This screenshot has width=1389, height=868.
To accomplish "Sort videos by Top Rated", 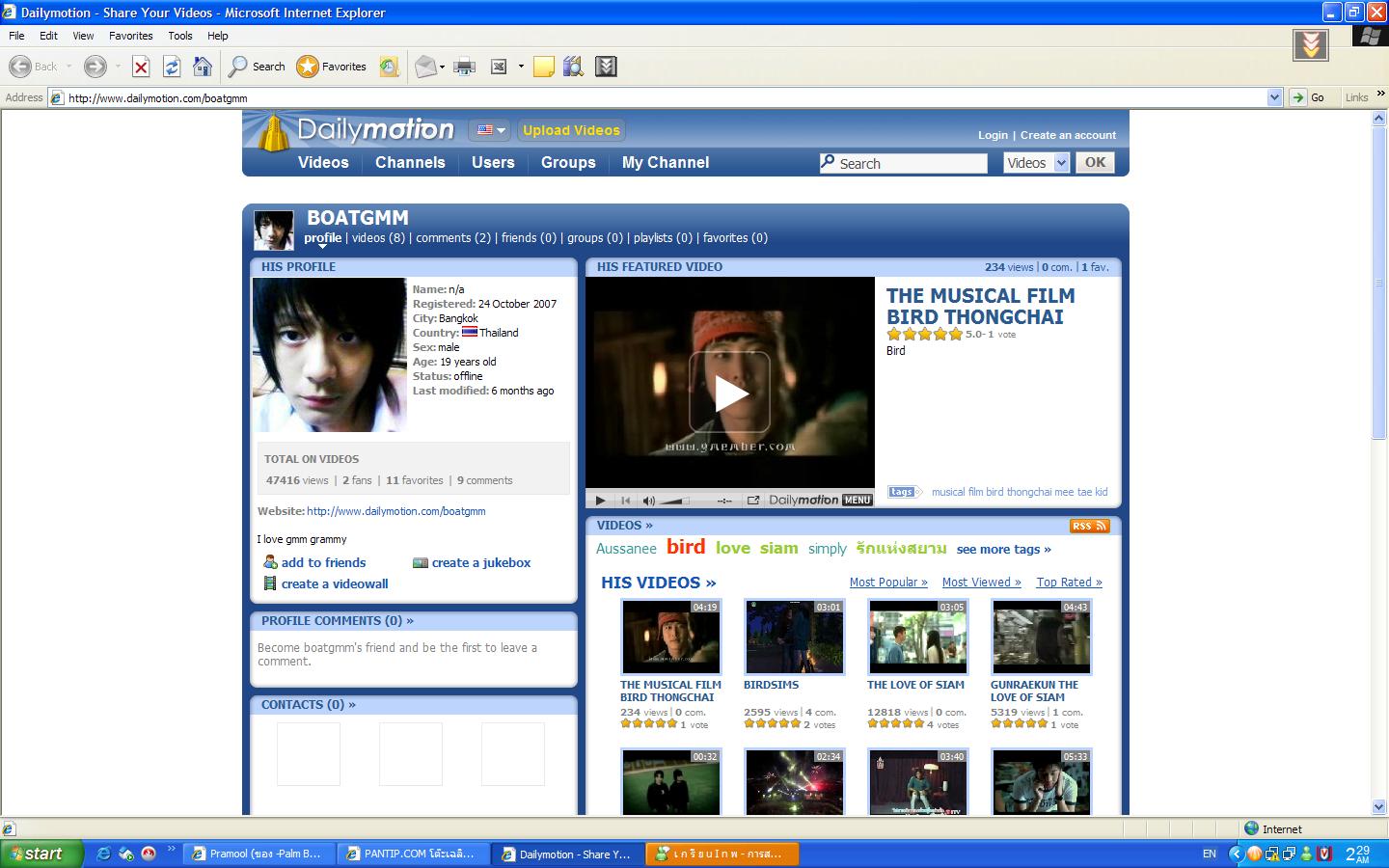I will [x=1069, y=582].
